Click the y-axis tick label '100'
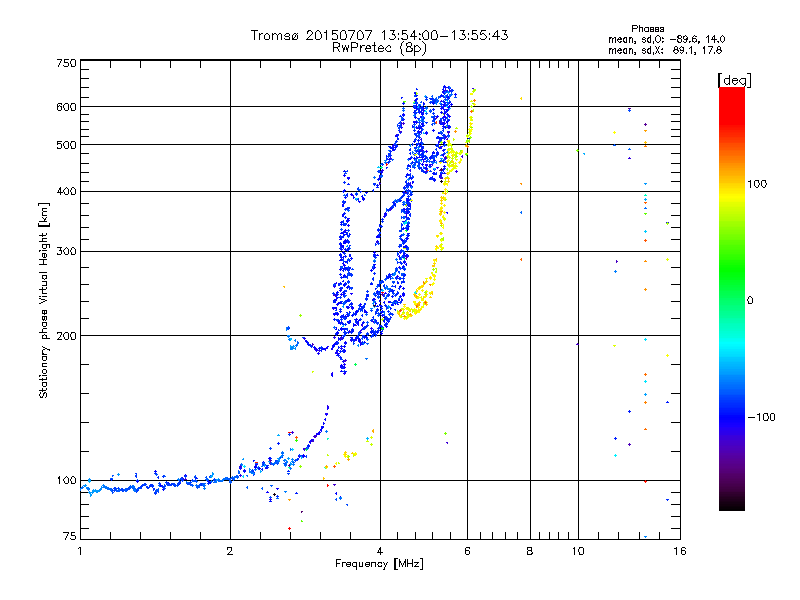 click(66, 481)
